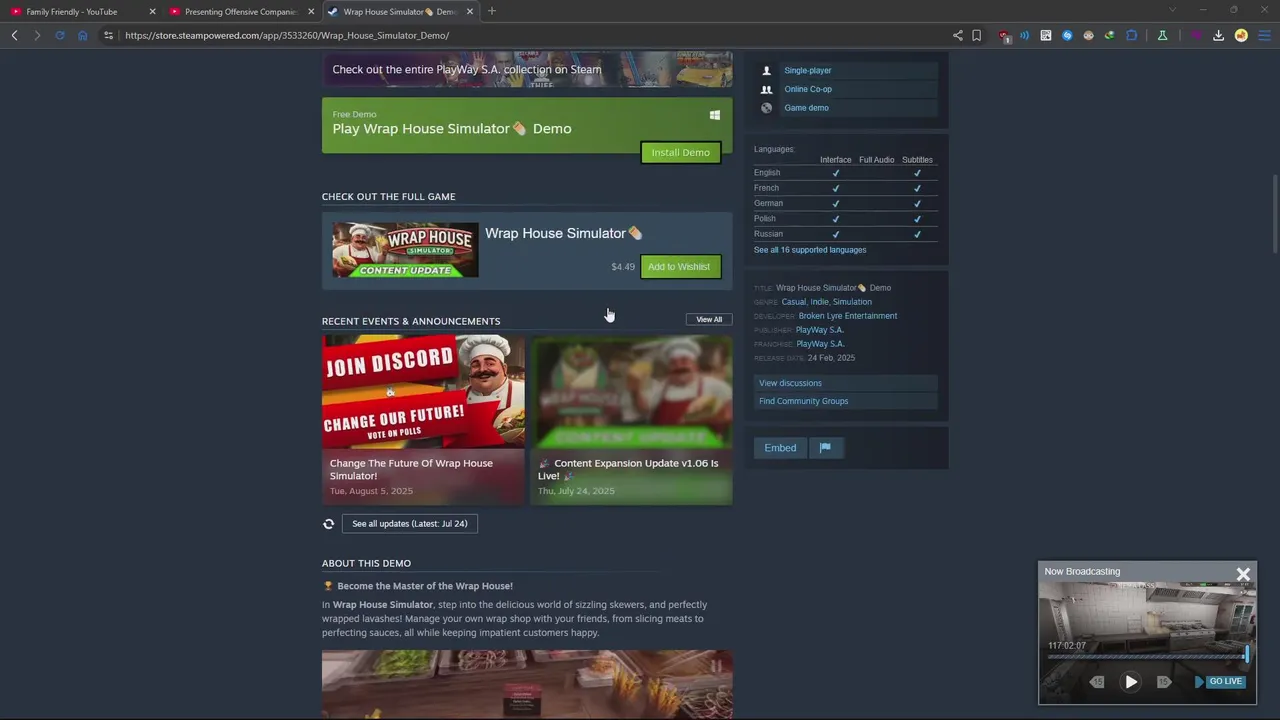
Task: Open Wrap House Simulator full game thumbnail
Action: tap(405, 250)
